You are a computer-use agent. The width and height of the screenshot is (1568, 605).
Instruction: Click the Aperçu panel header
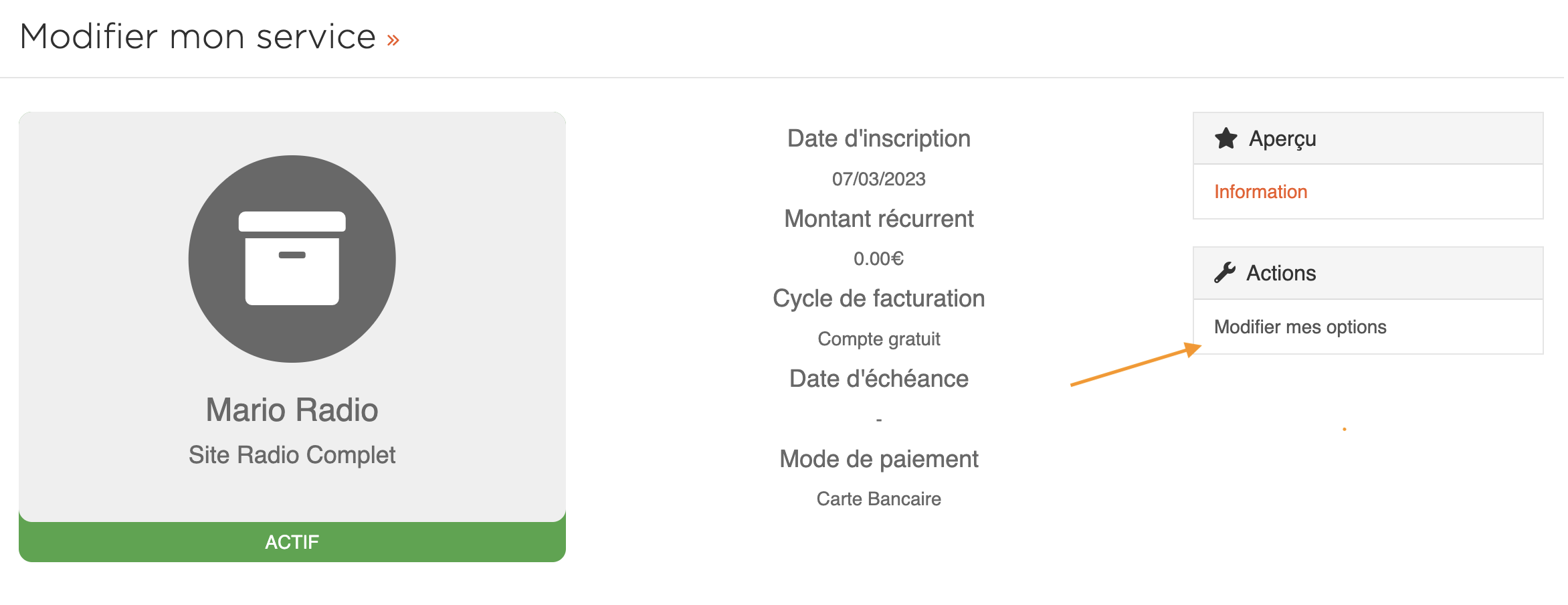click(x=1368, y=139)
